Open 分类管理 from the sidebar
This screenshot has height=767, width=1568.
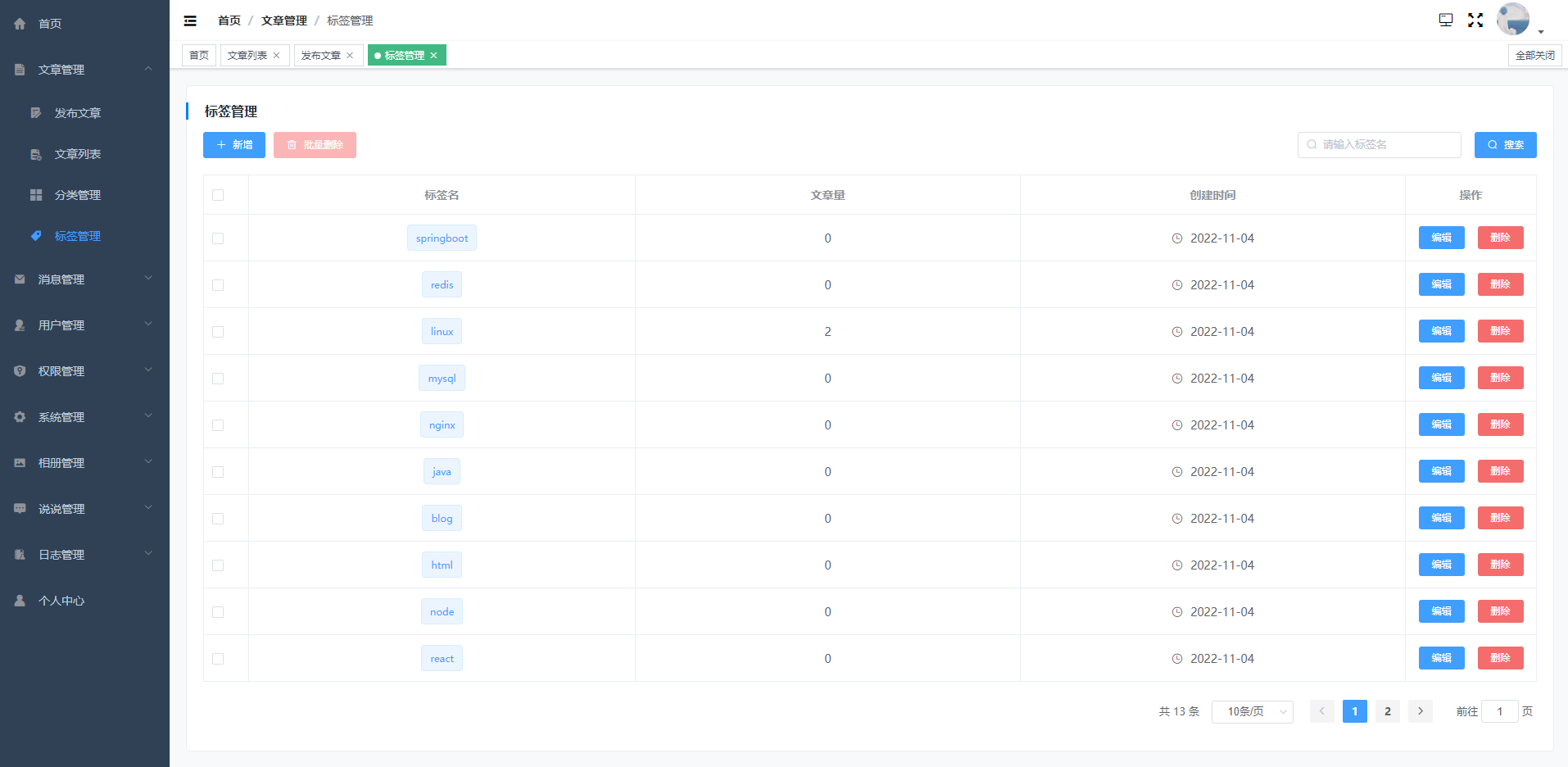point(77,195)
